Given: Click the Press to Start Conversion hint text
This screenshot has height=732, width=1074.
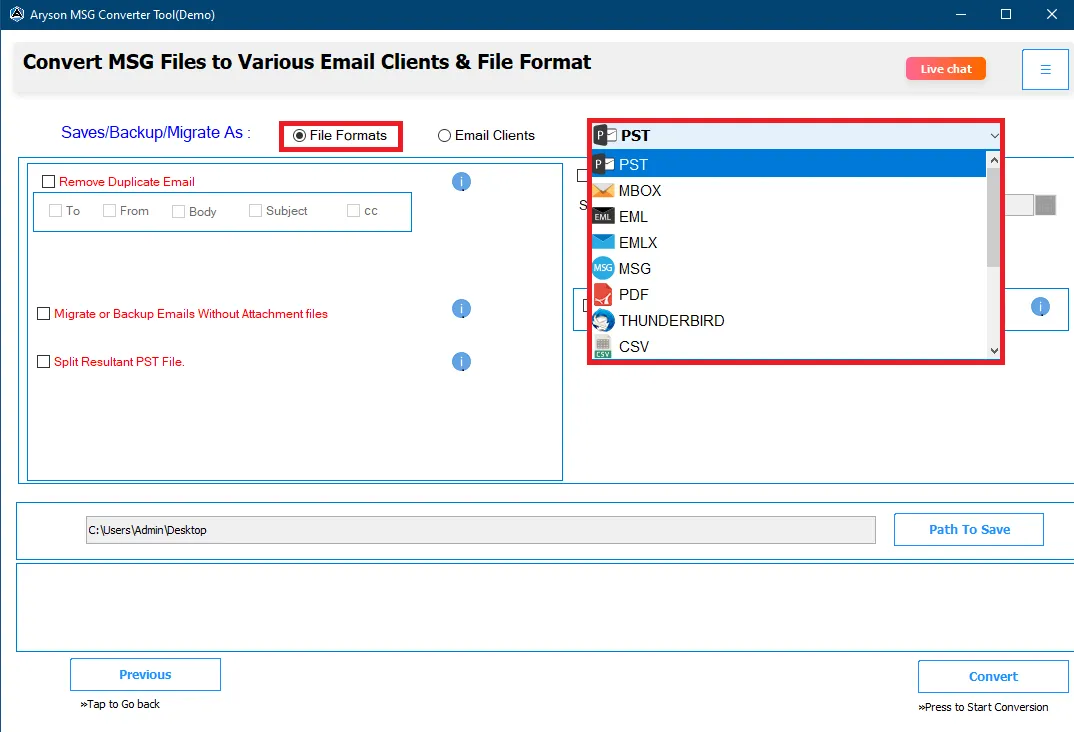Looking at the screenshot, I should click(x=983, y=707).
